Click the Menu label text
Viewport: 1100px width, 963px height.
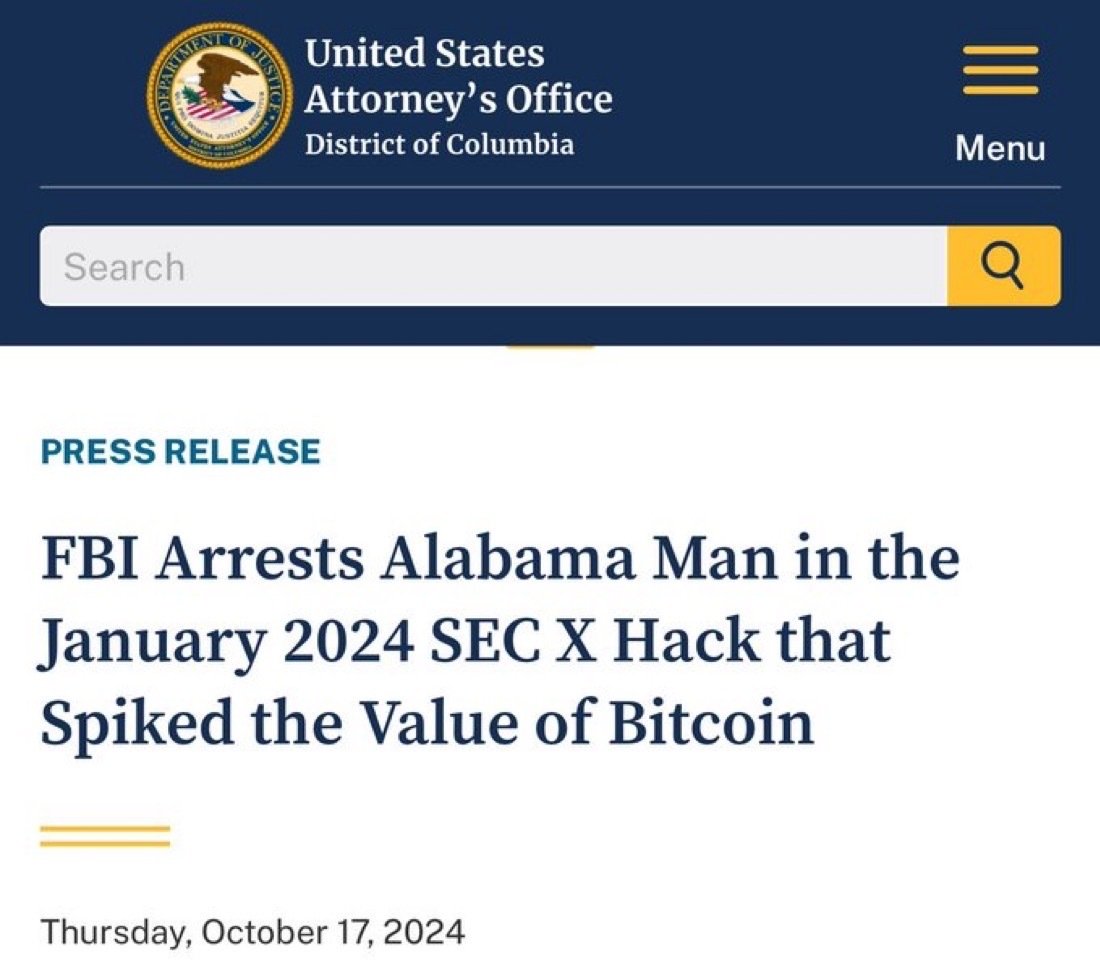tap(1000, 148)
